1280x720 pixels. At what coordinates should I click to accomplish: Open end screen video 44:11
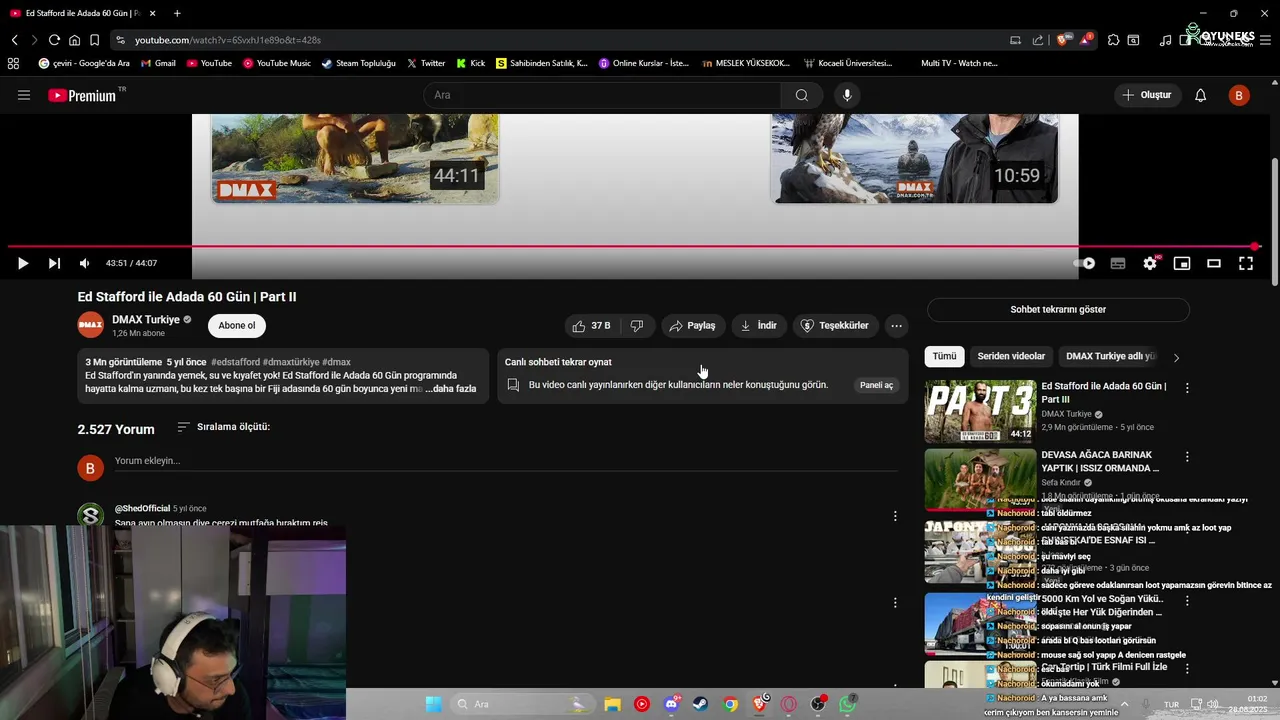pyautogui.click(x=355, y=158)
